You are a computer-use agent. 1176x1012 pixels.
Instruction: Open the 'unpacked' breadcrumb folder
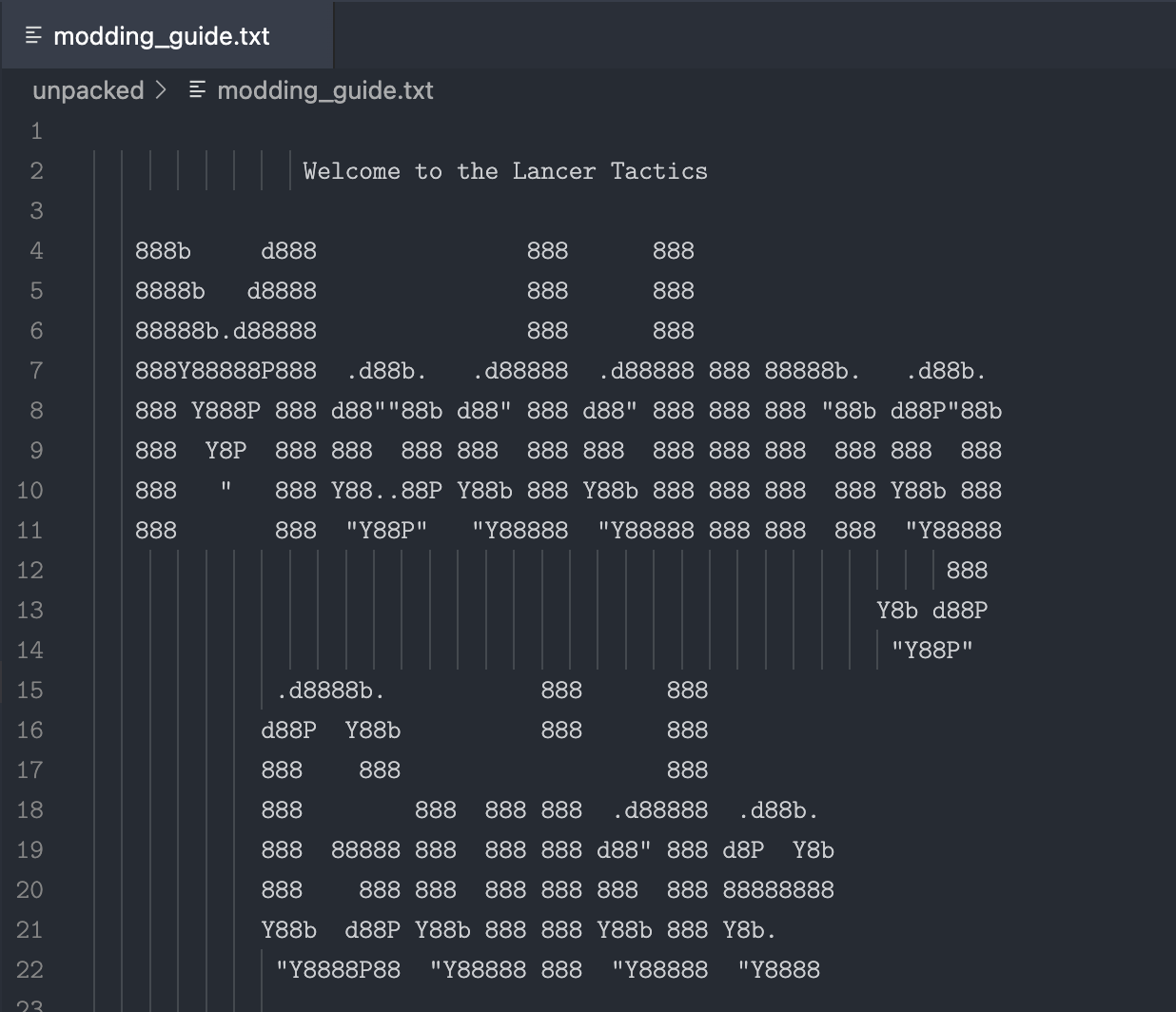(88, 90)
